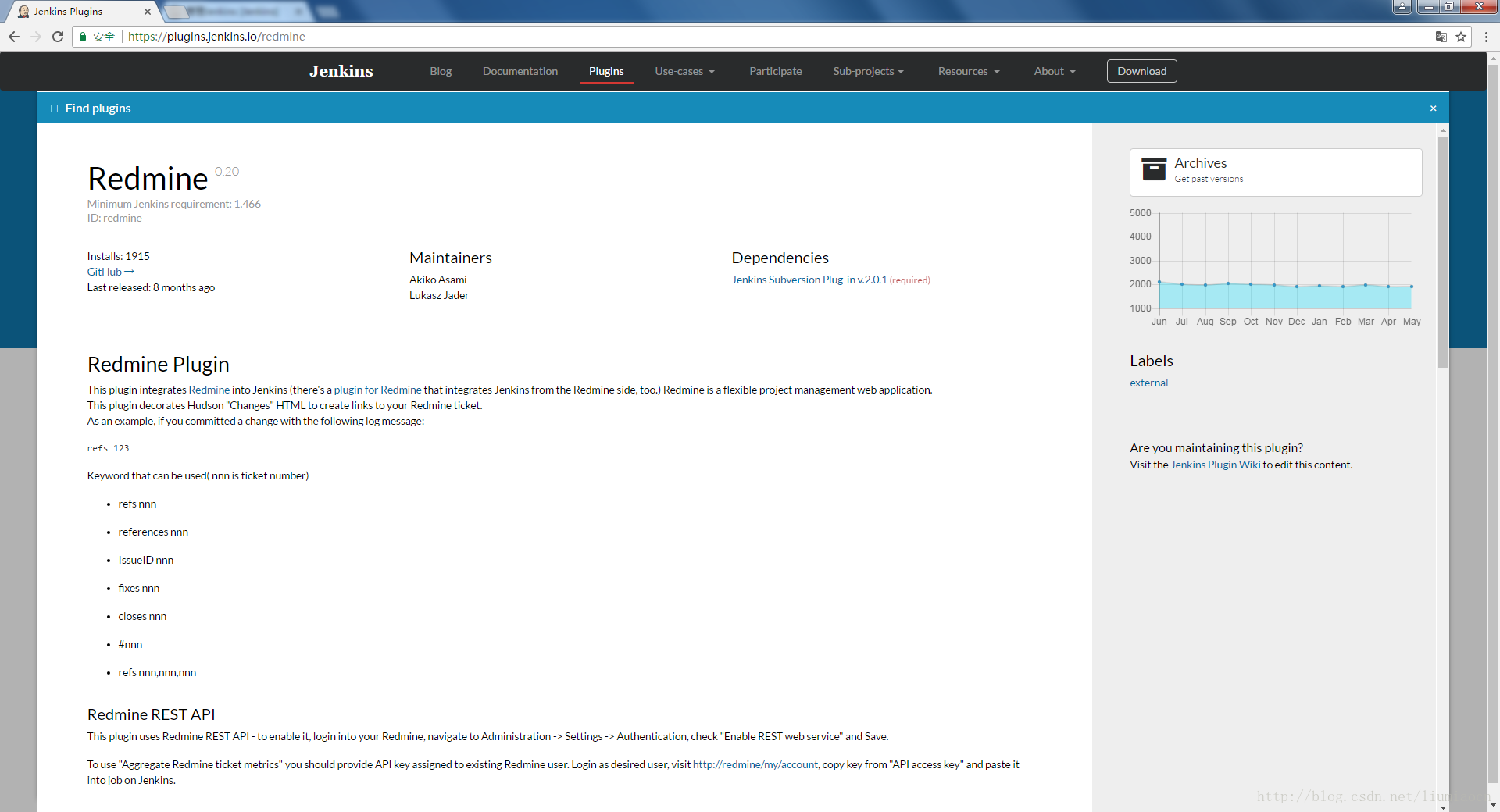Open Jenkins Subversion Plug-in dependency link
The image size is (1500, 812).
809,280
